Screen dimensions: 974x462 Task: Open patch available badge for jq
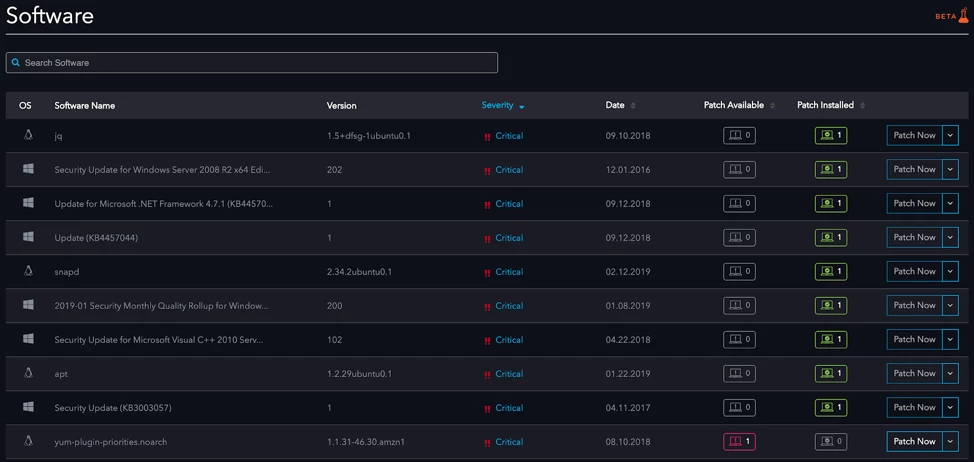coord(739,135)
